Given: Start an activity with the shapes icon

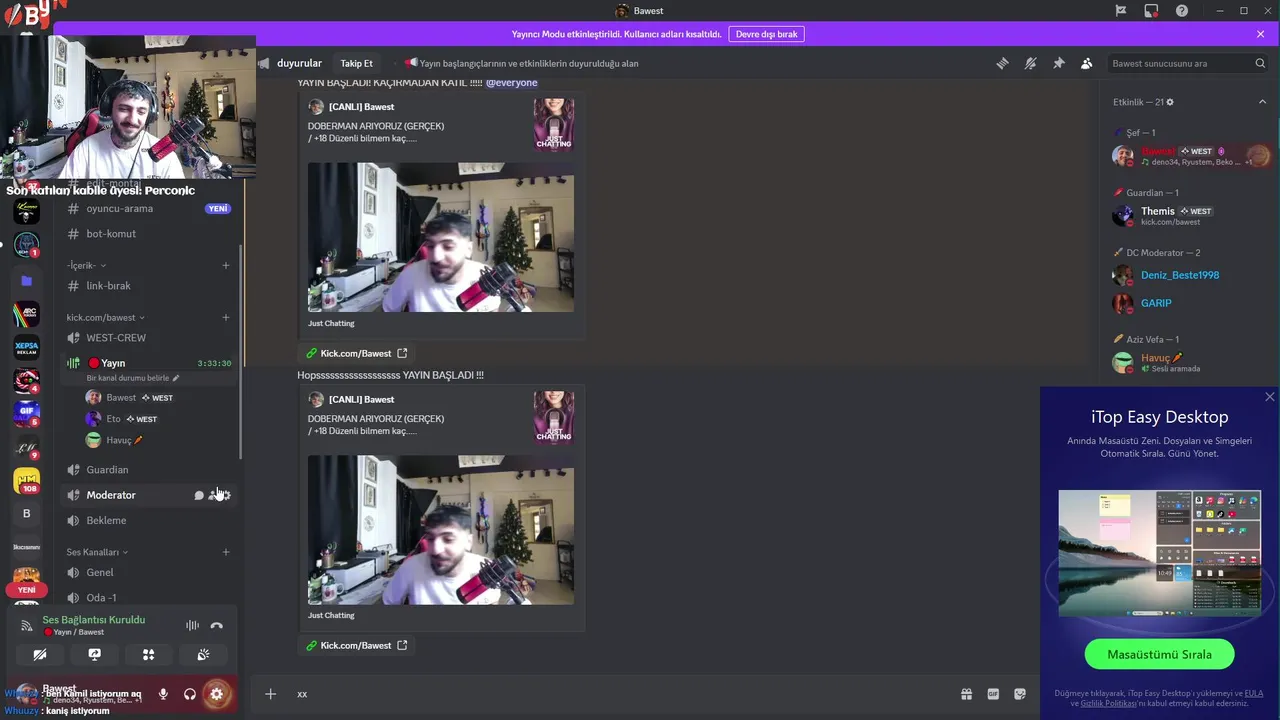Looking at the screenshot, I should (x=148, y=655).
